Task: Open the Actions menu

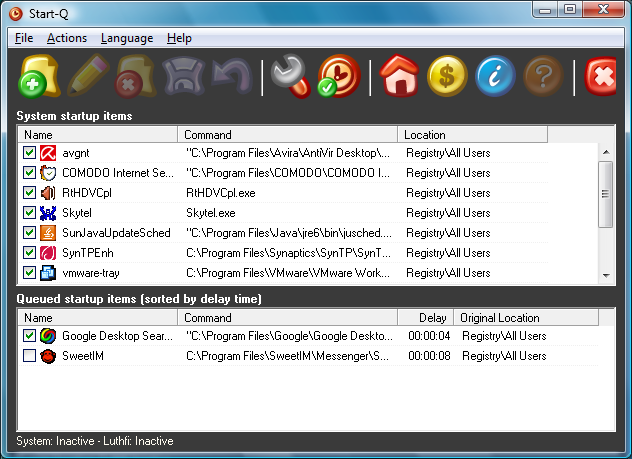Action: pos(67,38)
